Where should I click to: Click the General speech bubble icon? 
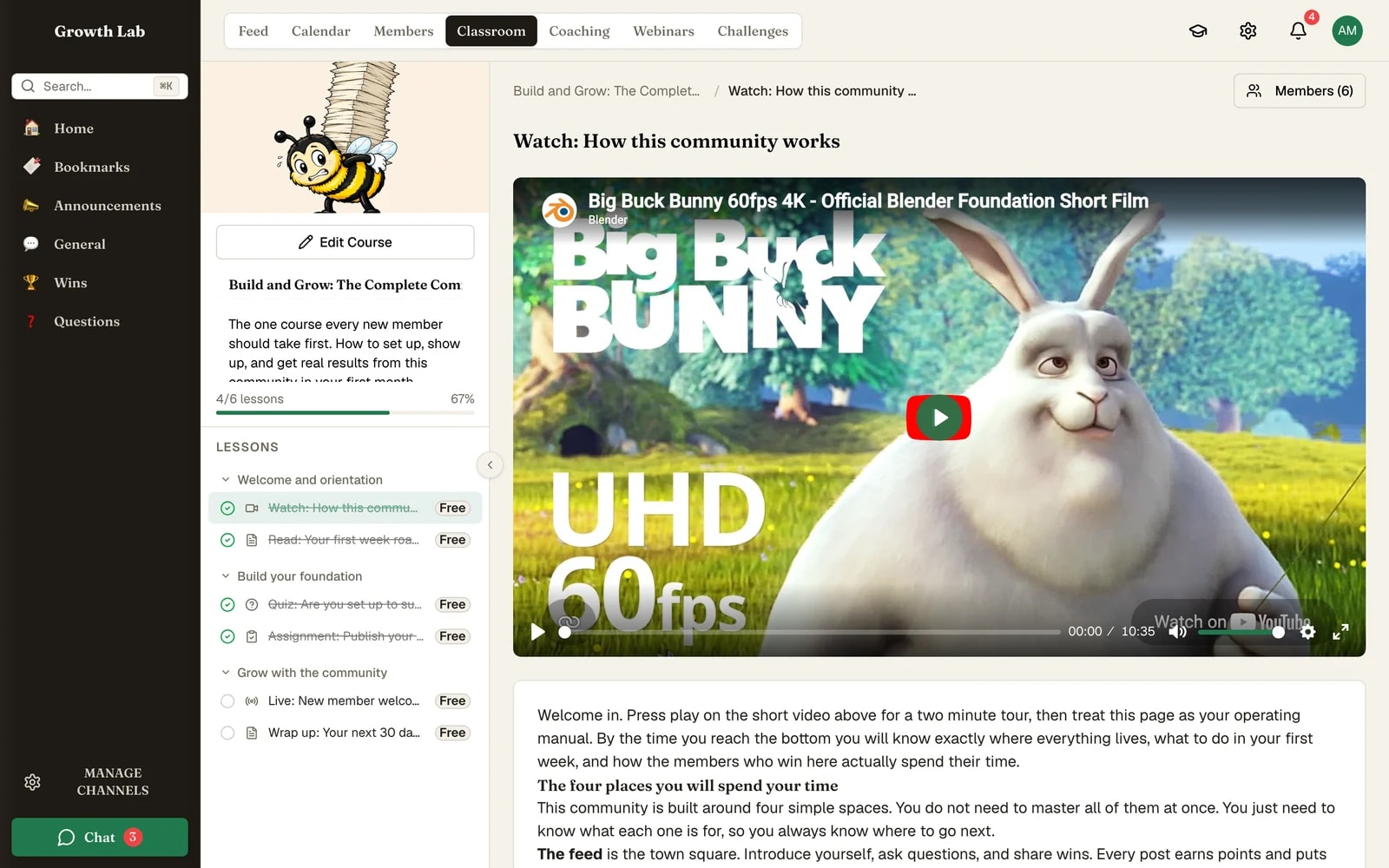click(31, 244)
